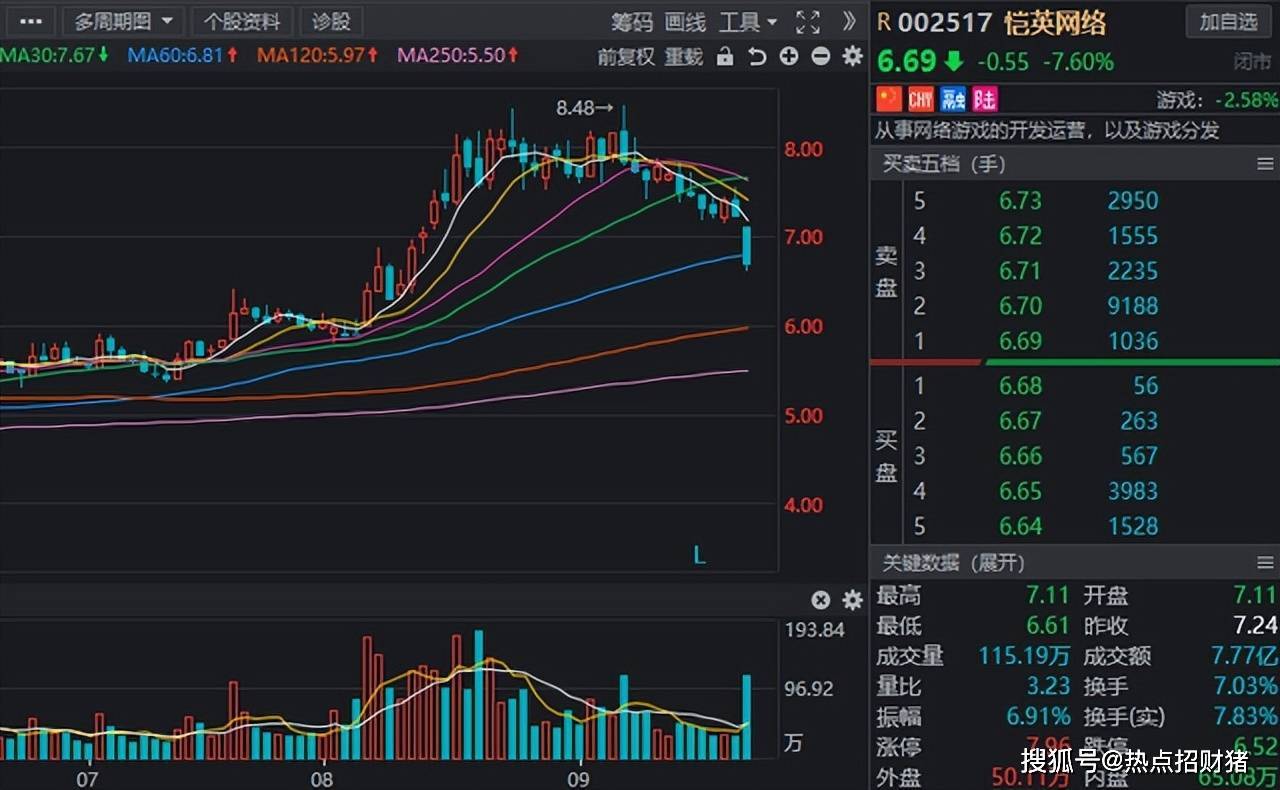
Task: Click the MA120:5.97 indicator label
Action: (318, 55)
